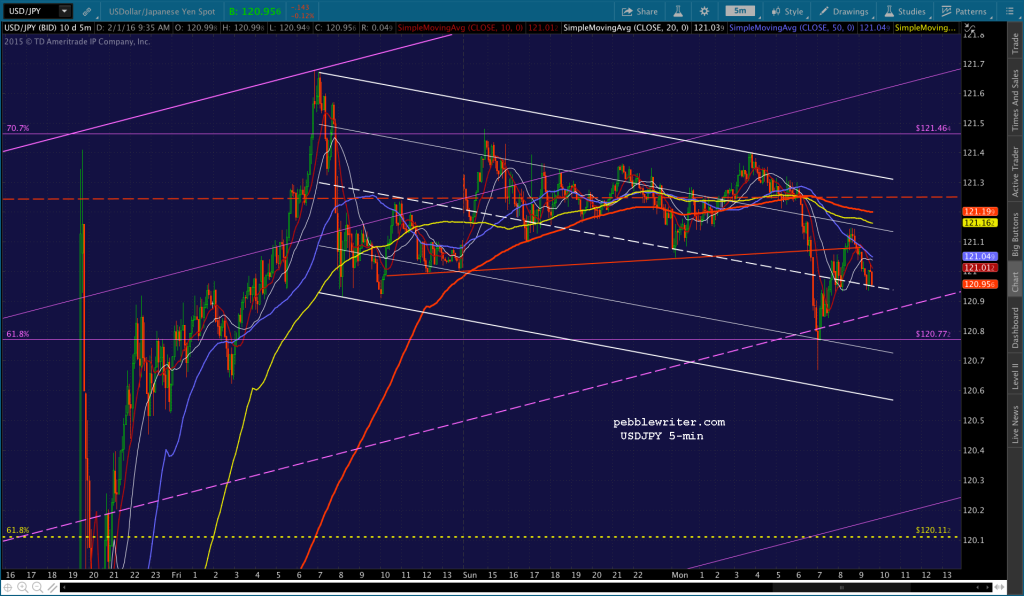Image resolution: width=1024 pixels, height=596 pixels.
Task: Click the 121.19 red price bubble
Action: click(x=980, y=212)
